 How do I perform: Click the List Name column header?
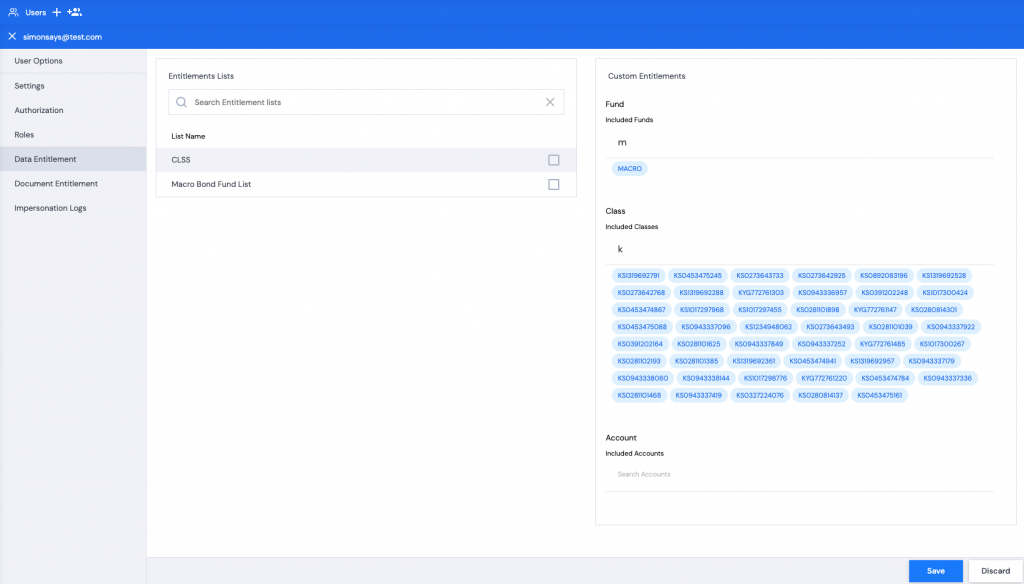(x=188, y=137)
